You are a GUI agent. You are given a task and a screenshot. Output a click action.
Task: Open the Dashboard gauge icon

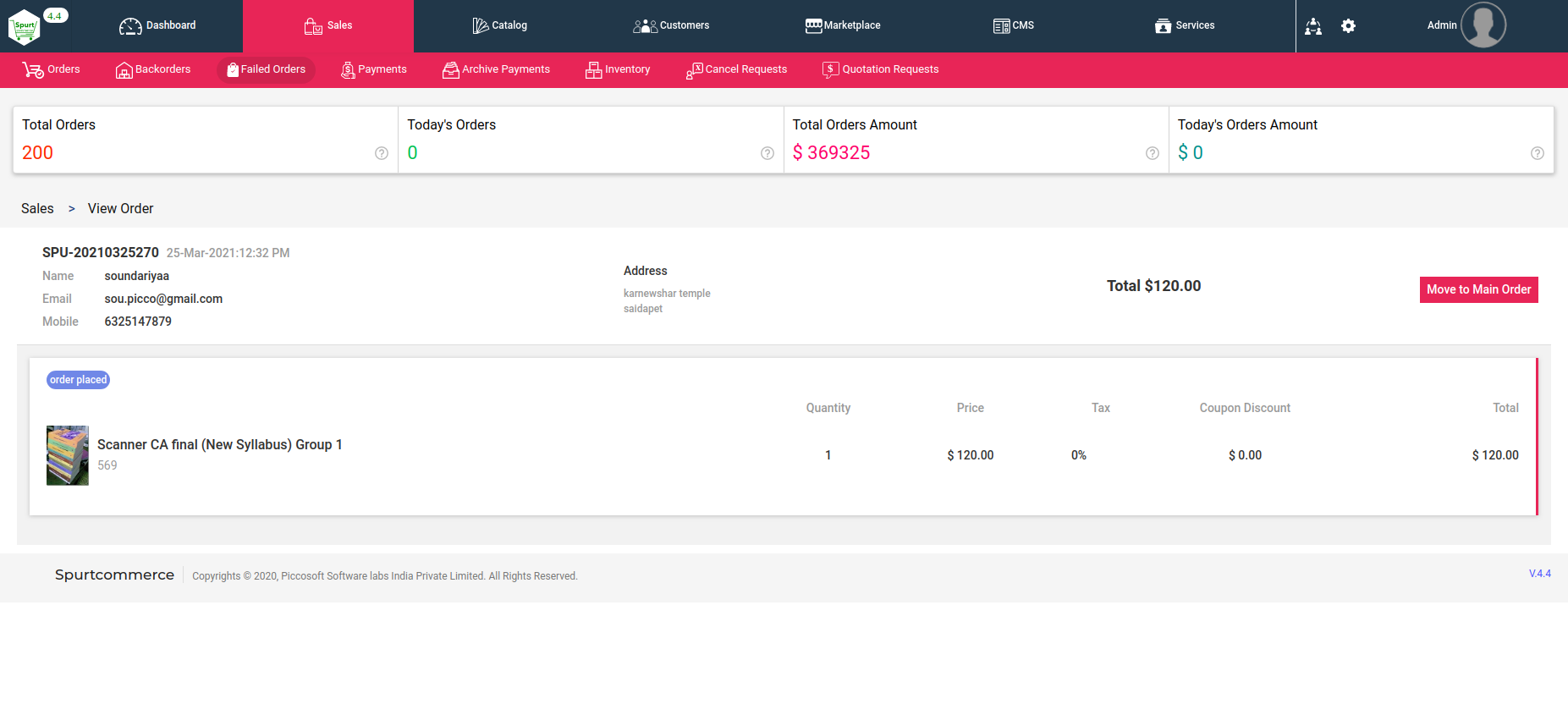[x=130, y=26]
